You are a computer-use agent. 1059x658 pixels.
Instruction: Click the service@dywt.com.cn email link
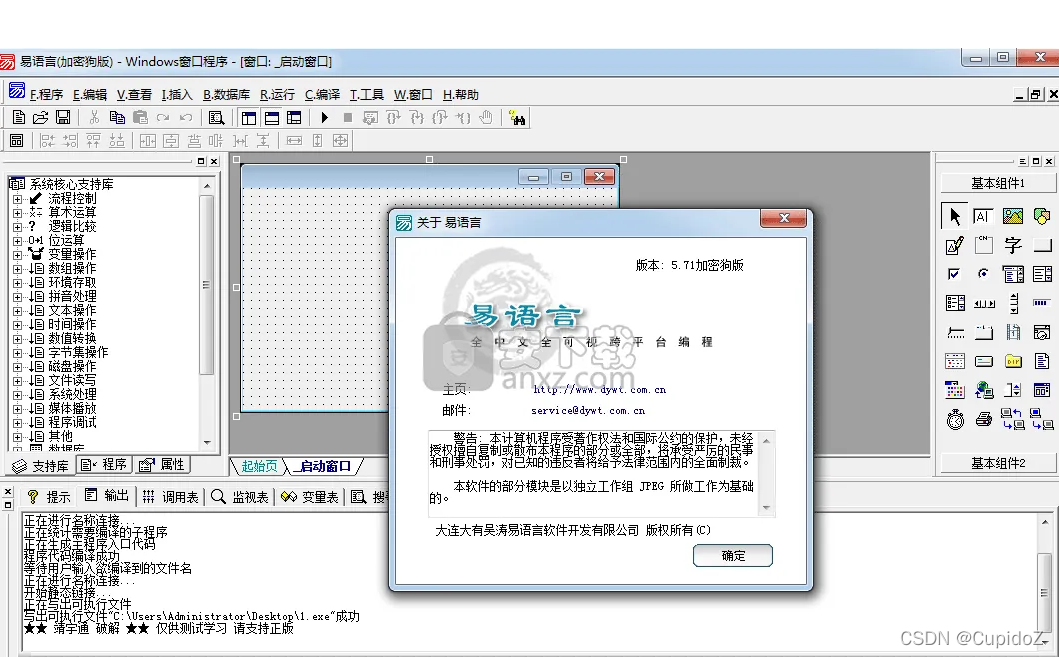point(588,411)
